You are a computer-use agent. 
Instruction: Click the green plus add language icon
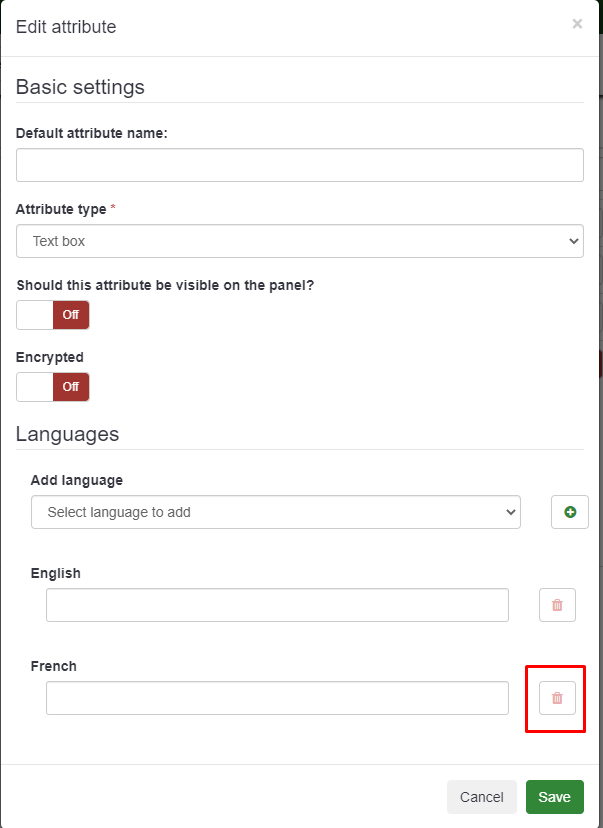570,512
